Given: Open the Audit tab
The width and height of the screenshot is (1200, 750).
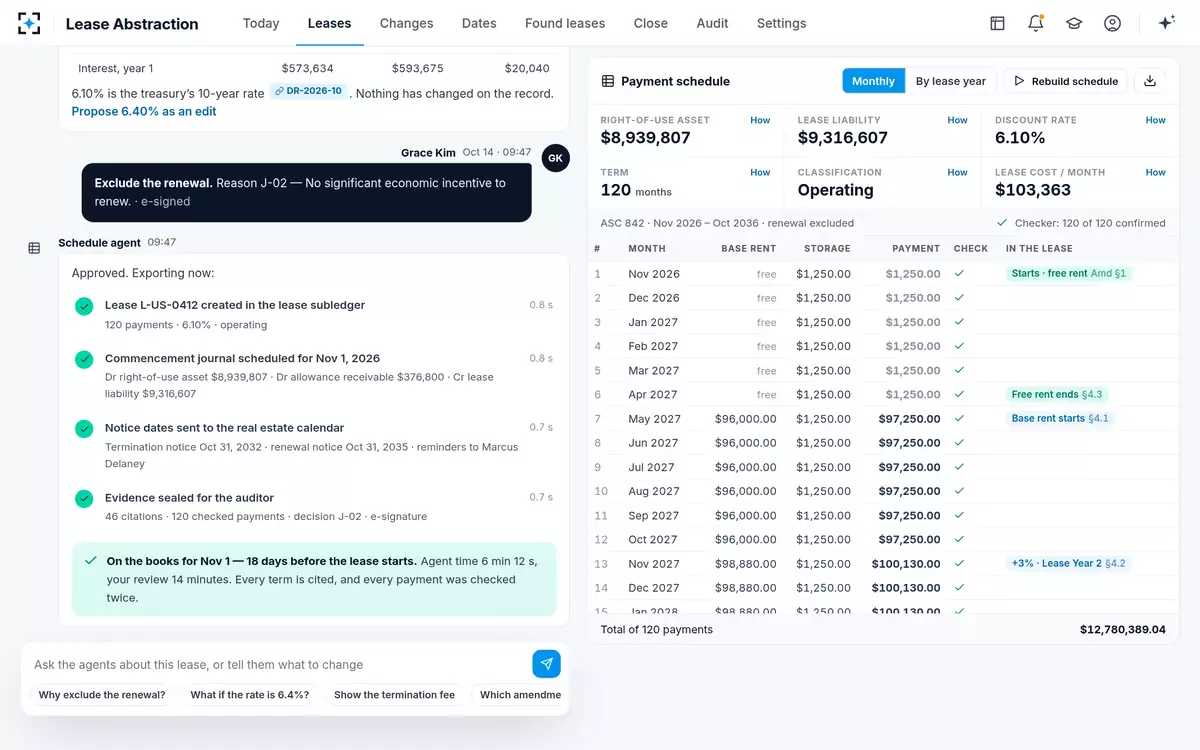Looking at the screenshot, I should tap(712, 23).
